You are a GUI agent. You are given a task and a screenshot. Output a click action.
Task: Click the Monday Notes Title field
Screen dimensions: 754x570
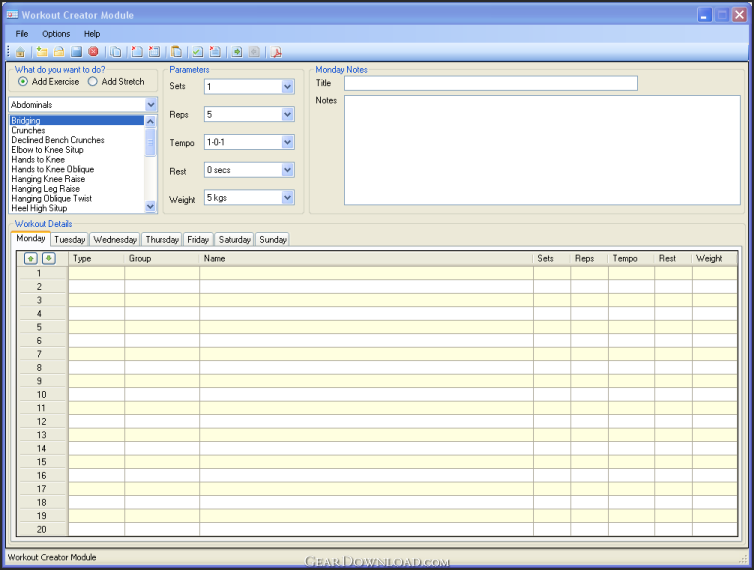(x=490, y=83)
